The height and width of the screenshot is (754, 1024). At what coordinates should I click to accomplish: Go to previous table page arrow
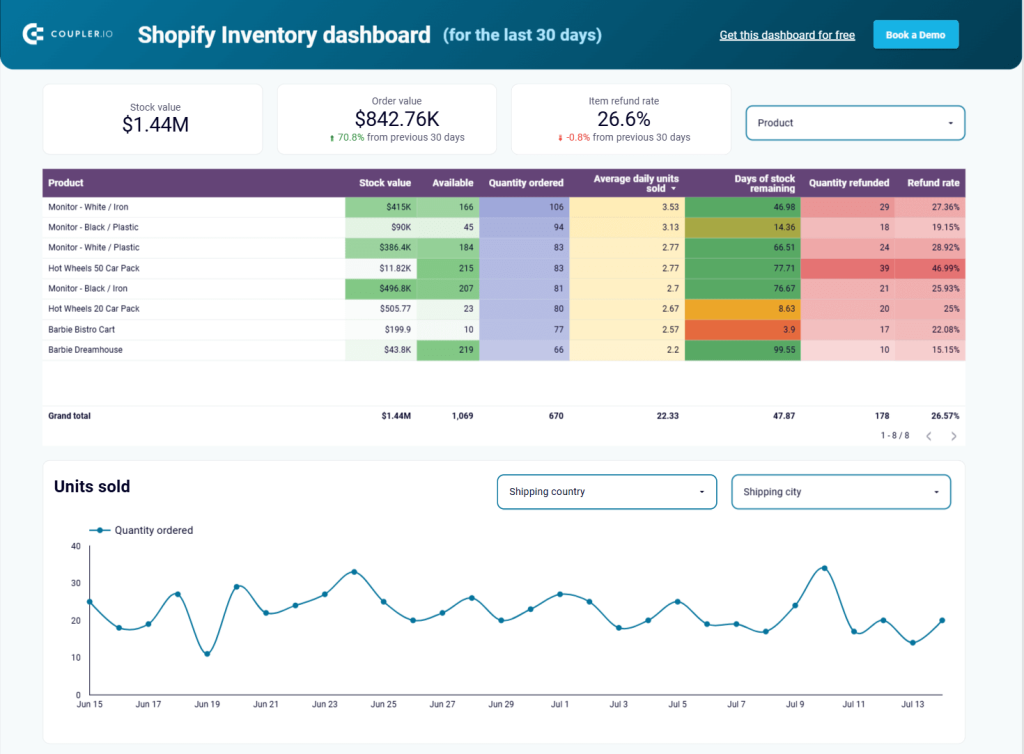pyautogui.click(x=929, y=436)
